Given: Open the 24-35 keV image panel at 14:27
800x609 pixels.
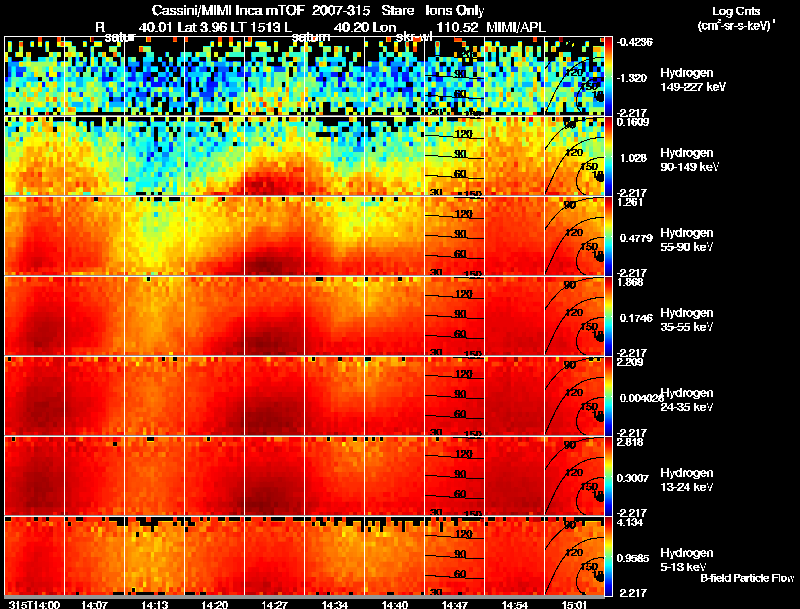Looking at the screenshot, I should coord(274,396).
